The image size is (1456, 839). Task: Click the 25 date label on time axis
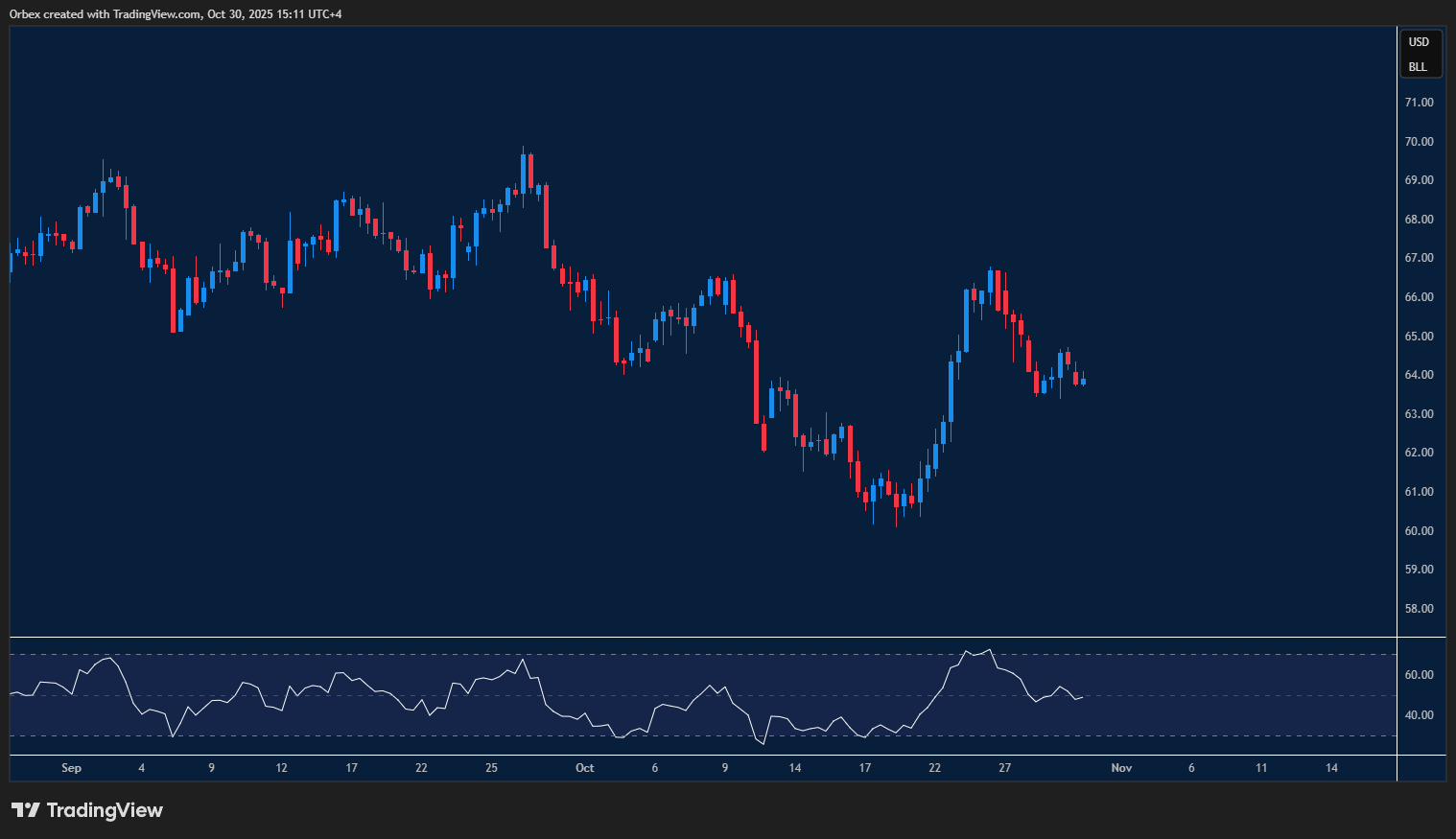point(491,768)
